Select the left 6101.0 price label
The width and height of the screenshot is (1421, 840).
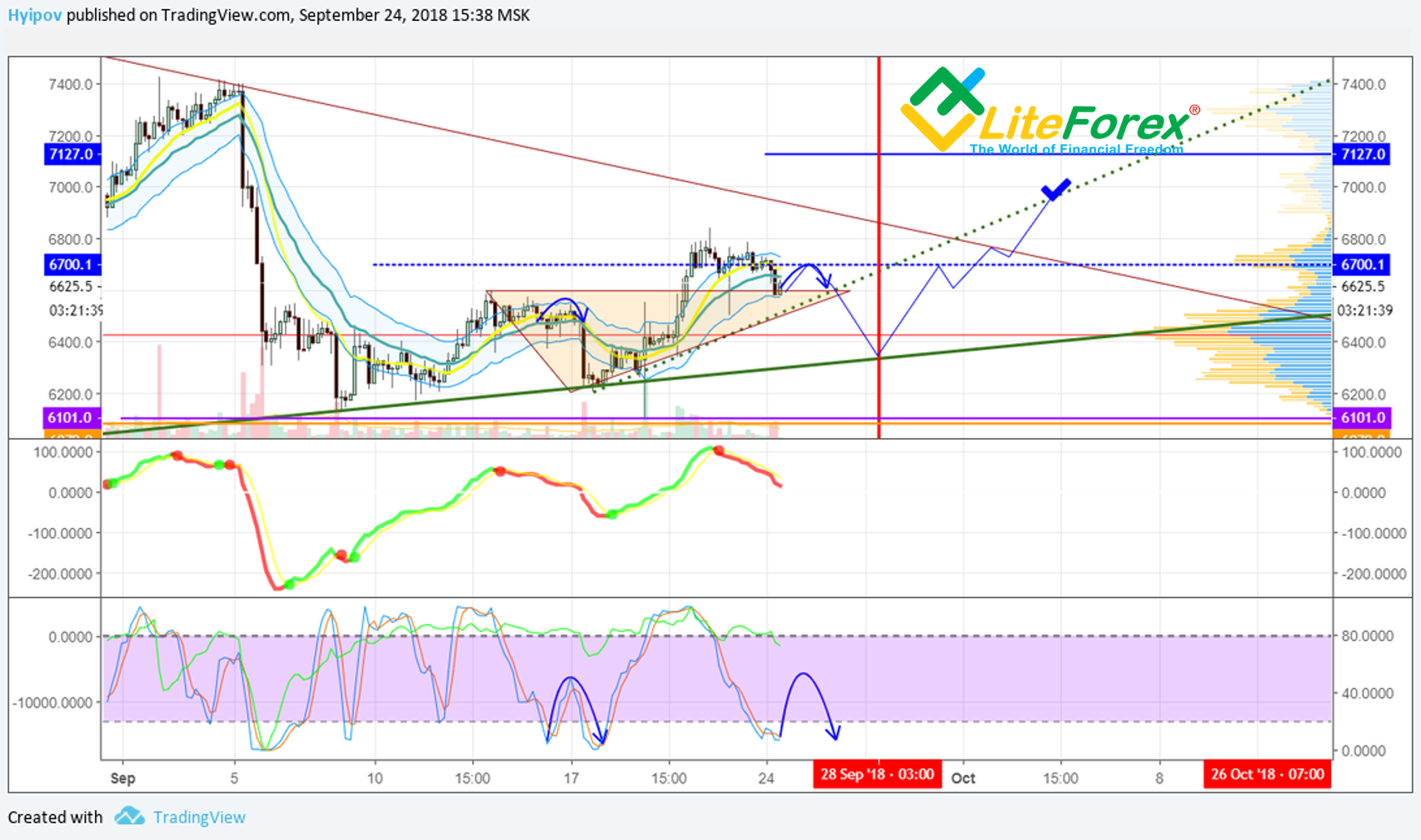pos(72,418)
